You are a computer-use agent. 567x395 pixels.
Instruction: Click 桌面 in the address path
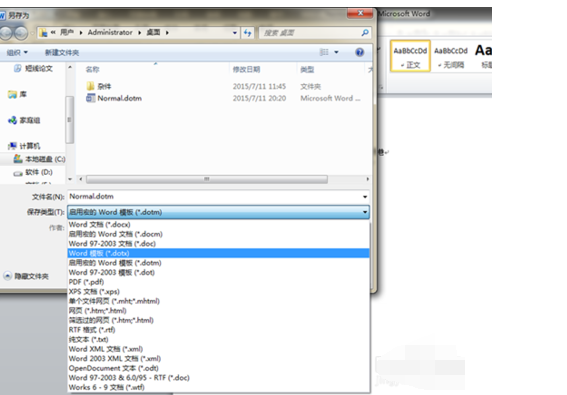coord(153,33)
